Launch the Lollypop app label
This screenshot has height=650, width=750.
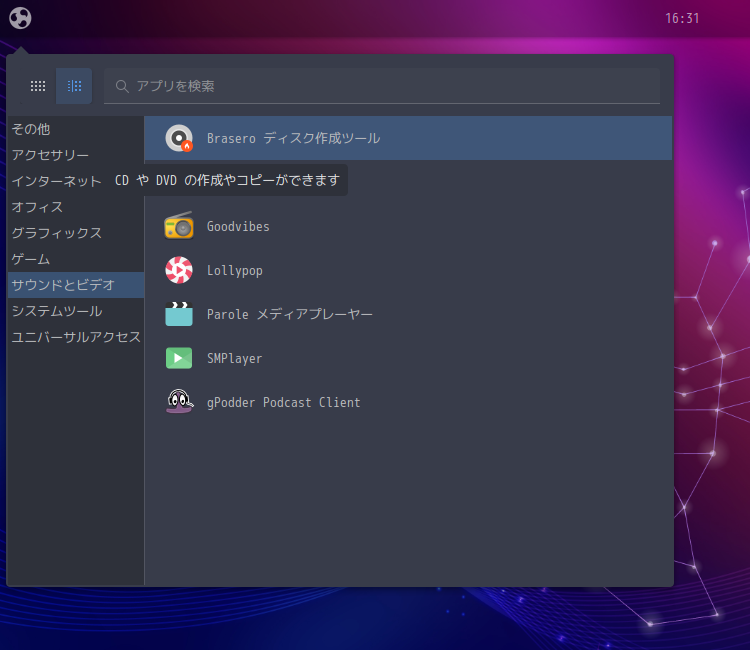pyautogui.click(x=234, y=271)
